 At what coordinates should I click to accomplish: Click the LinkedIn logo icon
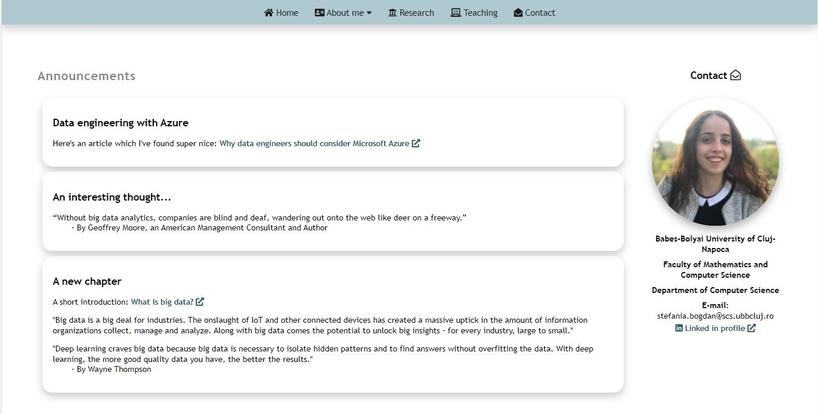click(x=679, y=328)
